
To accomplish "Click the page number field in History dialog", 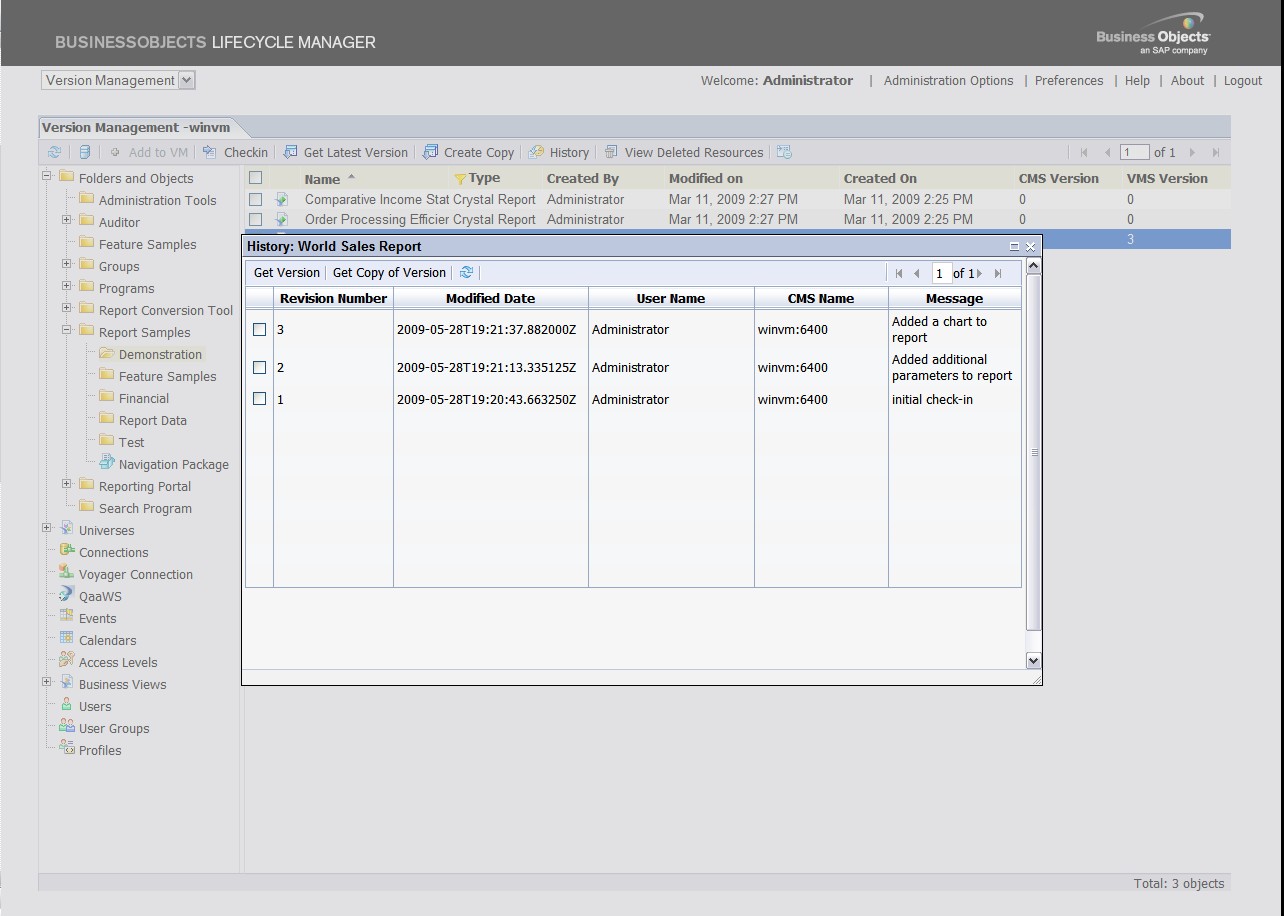I will click(941, 273).
